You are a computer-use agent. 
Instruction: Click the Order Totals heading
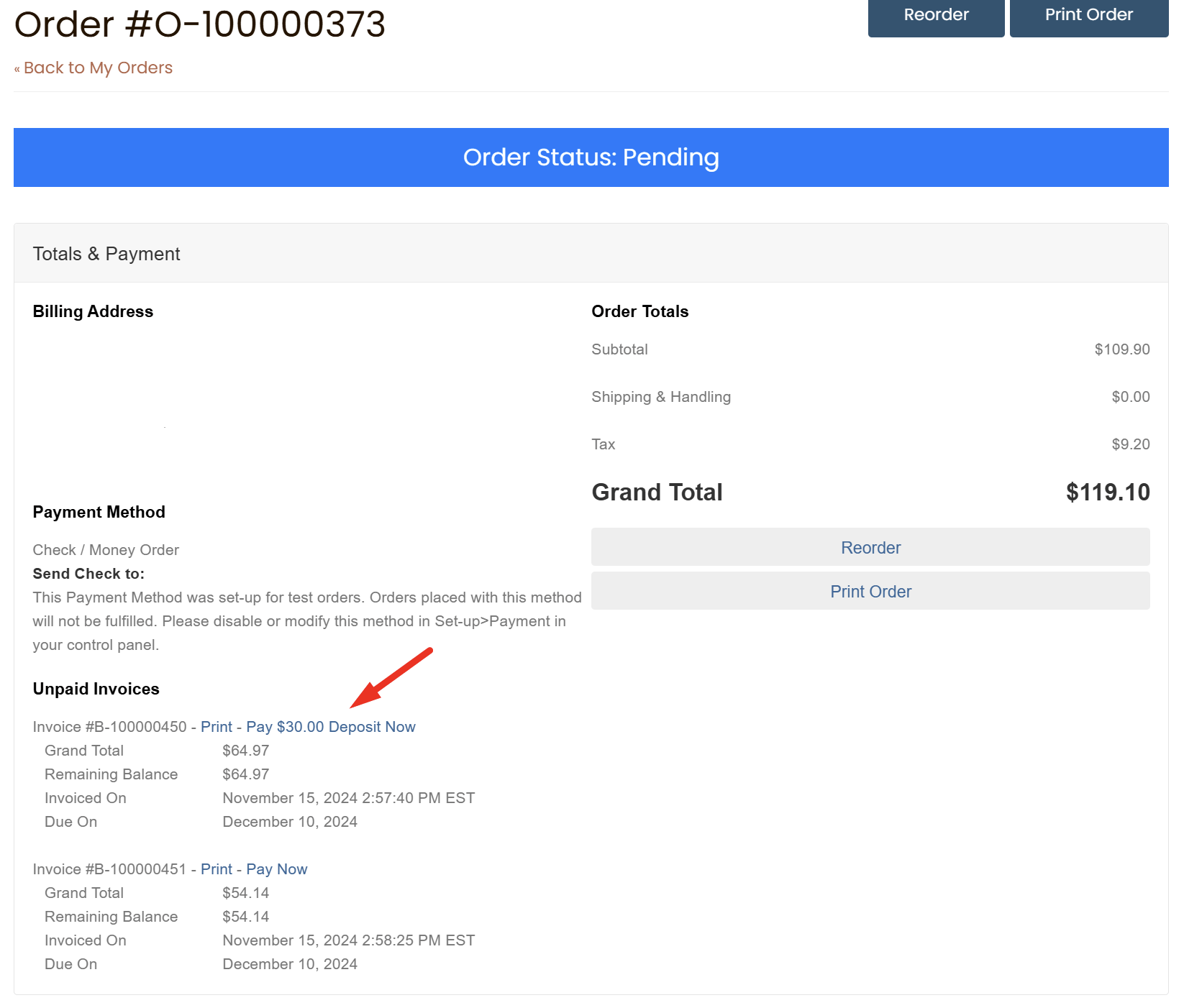coord(640,311)
